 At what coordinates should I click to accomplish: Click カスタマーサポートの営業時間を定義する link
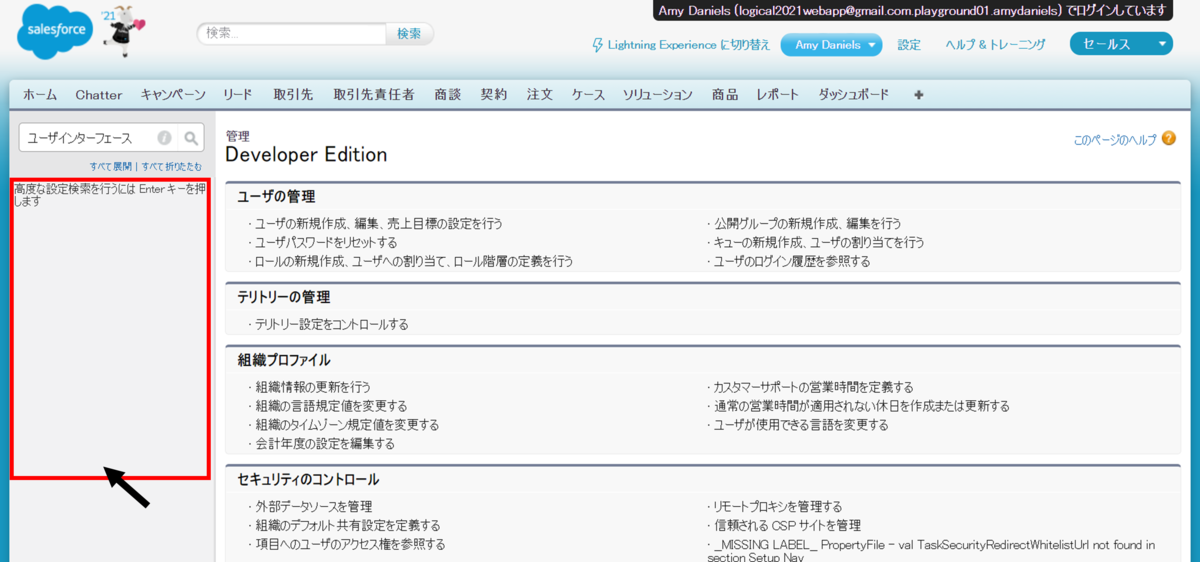pyautogui.click(x=813, y=387)
